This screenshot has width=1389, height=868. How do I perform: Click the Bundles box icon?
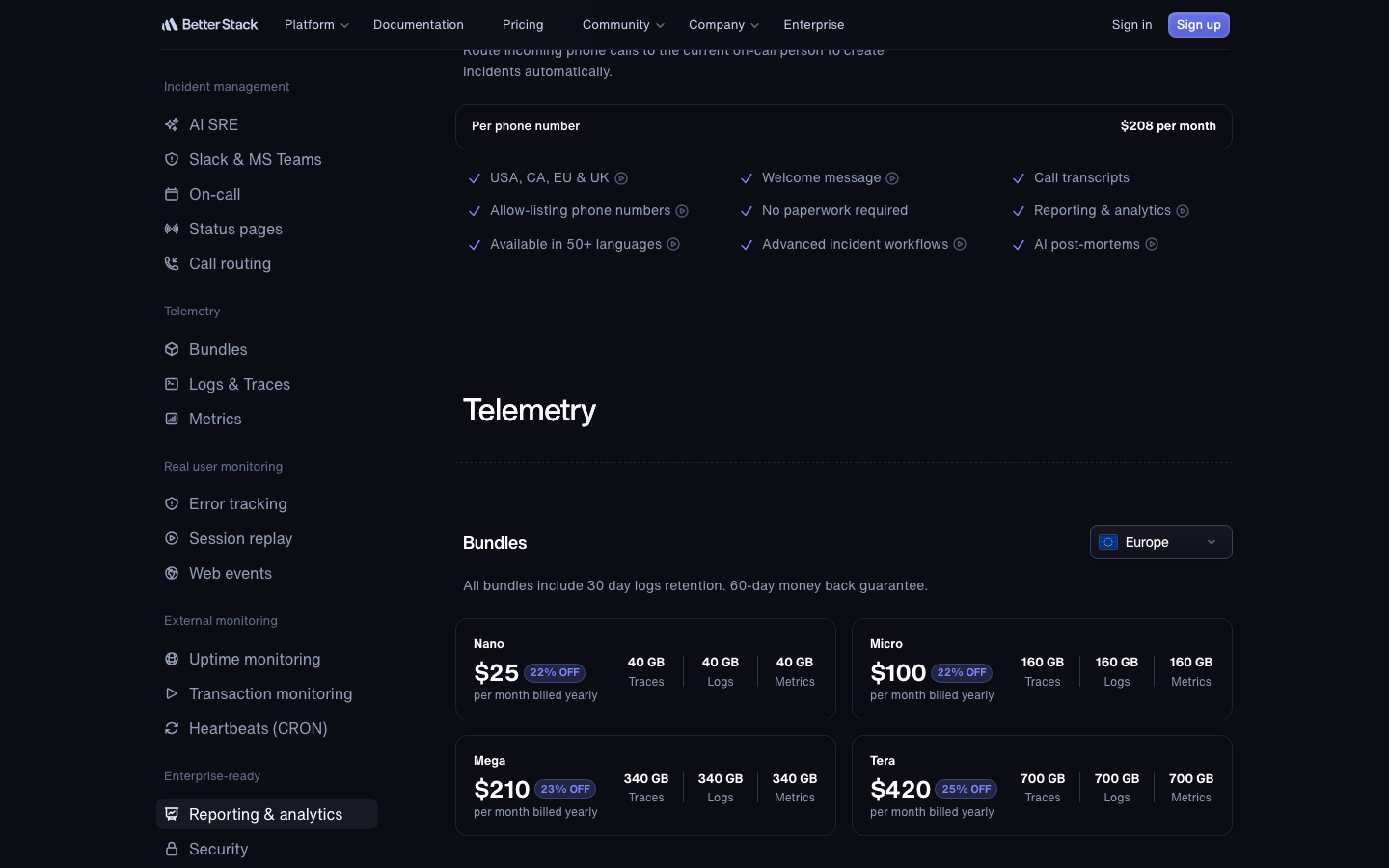pos(172,349)
